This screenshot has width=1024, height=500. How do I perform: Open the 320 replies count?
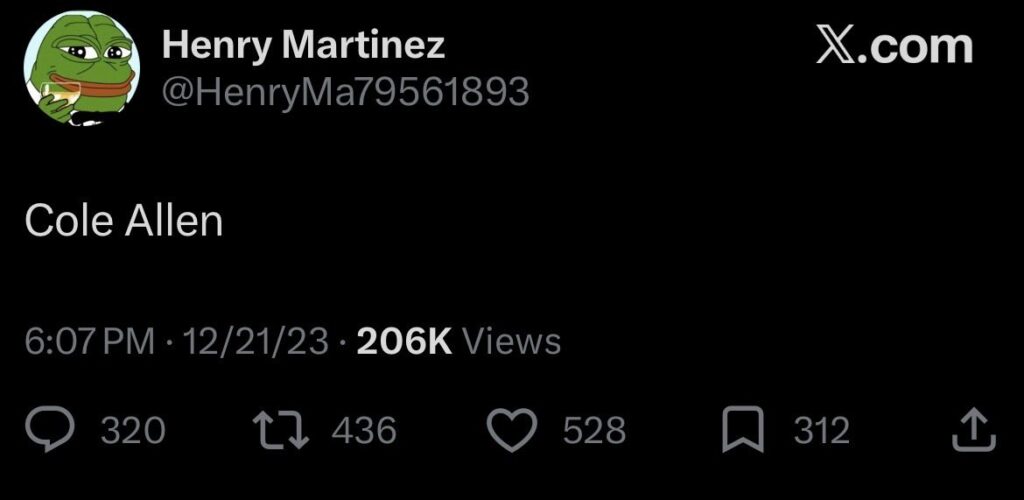134,431
